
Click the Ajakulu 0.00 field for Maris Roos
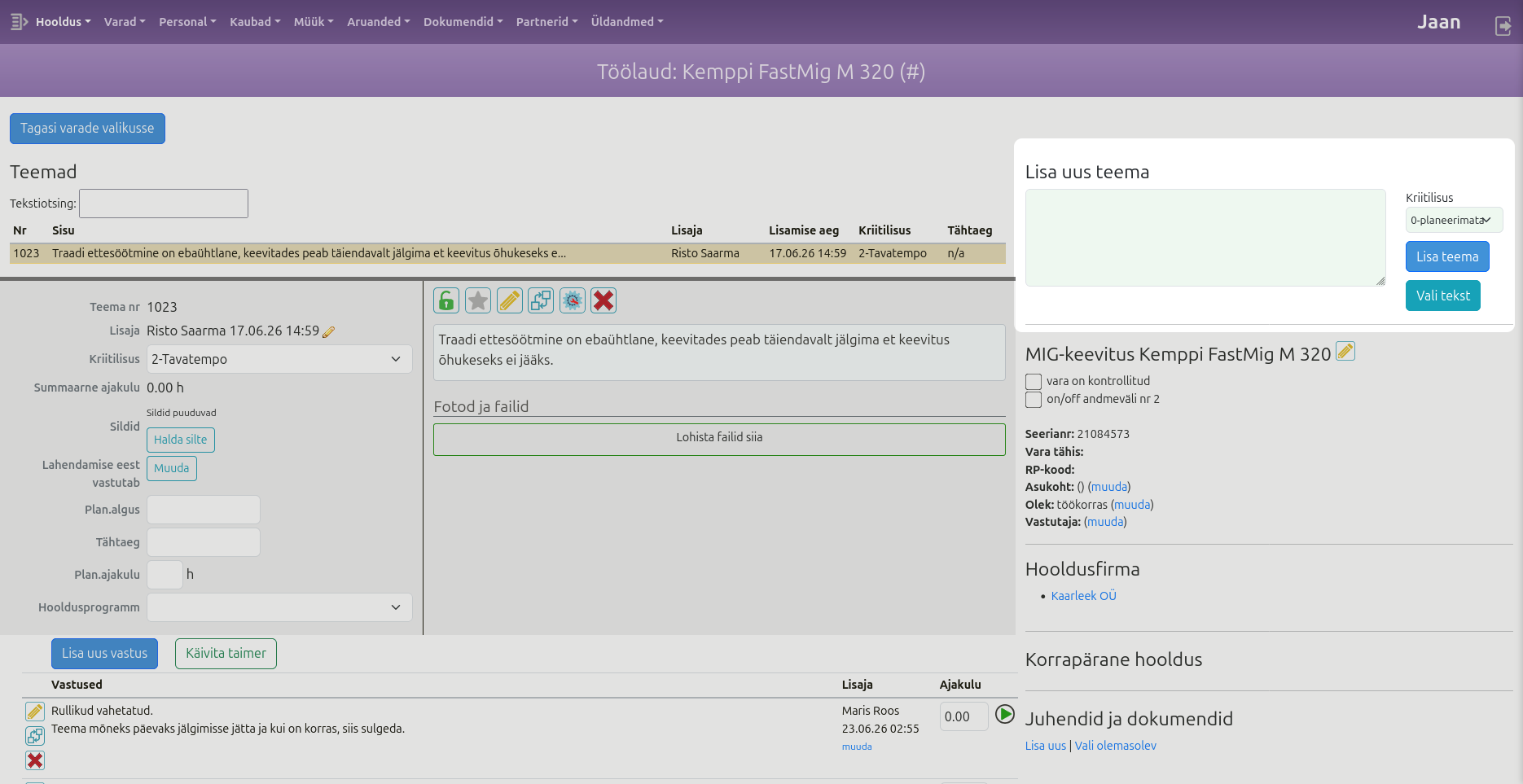pyautogui.click(x=964, y=716)
